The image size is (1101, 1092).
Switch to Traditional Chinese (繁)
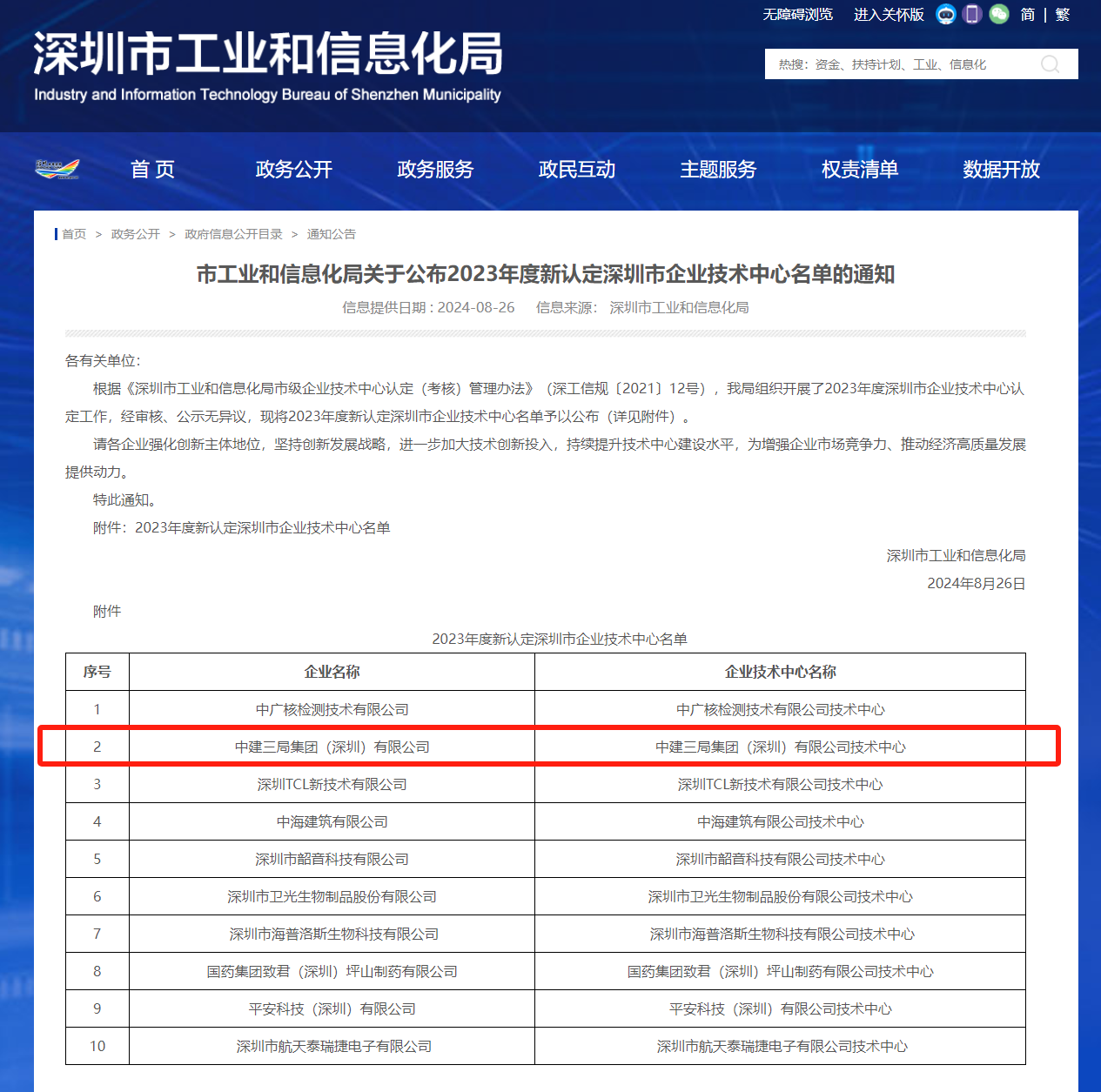click(x=1063, y=15)
